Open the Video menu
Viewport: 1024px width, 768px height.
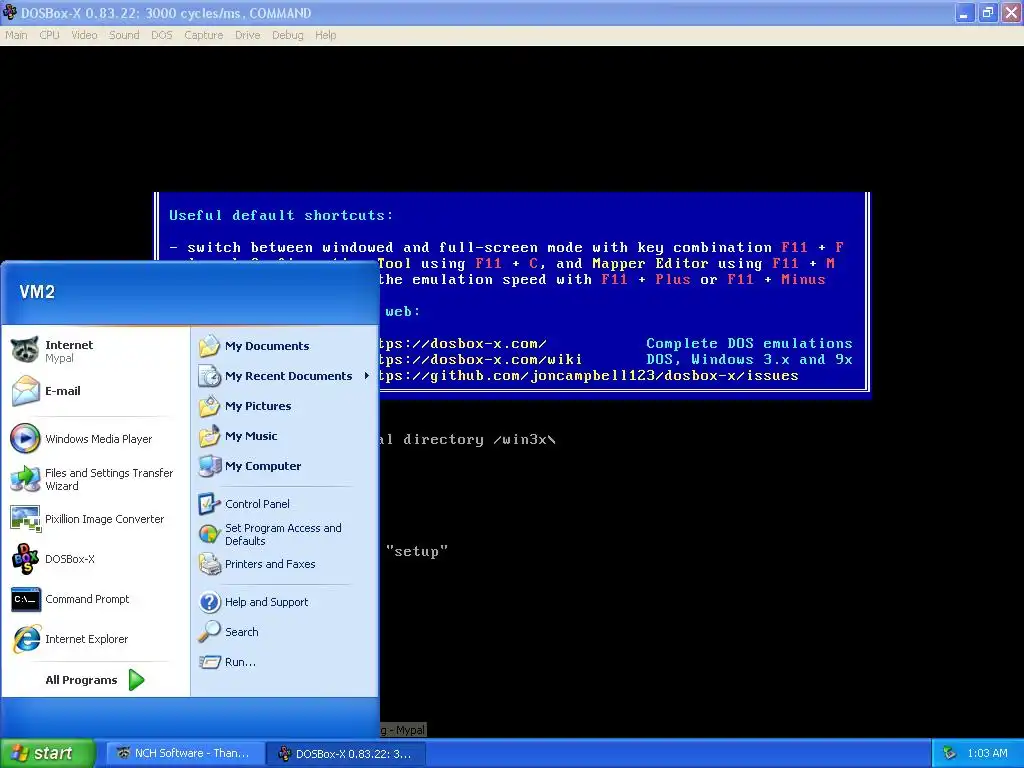[x=84, y=35]
